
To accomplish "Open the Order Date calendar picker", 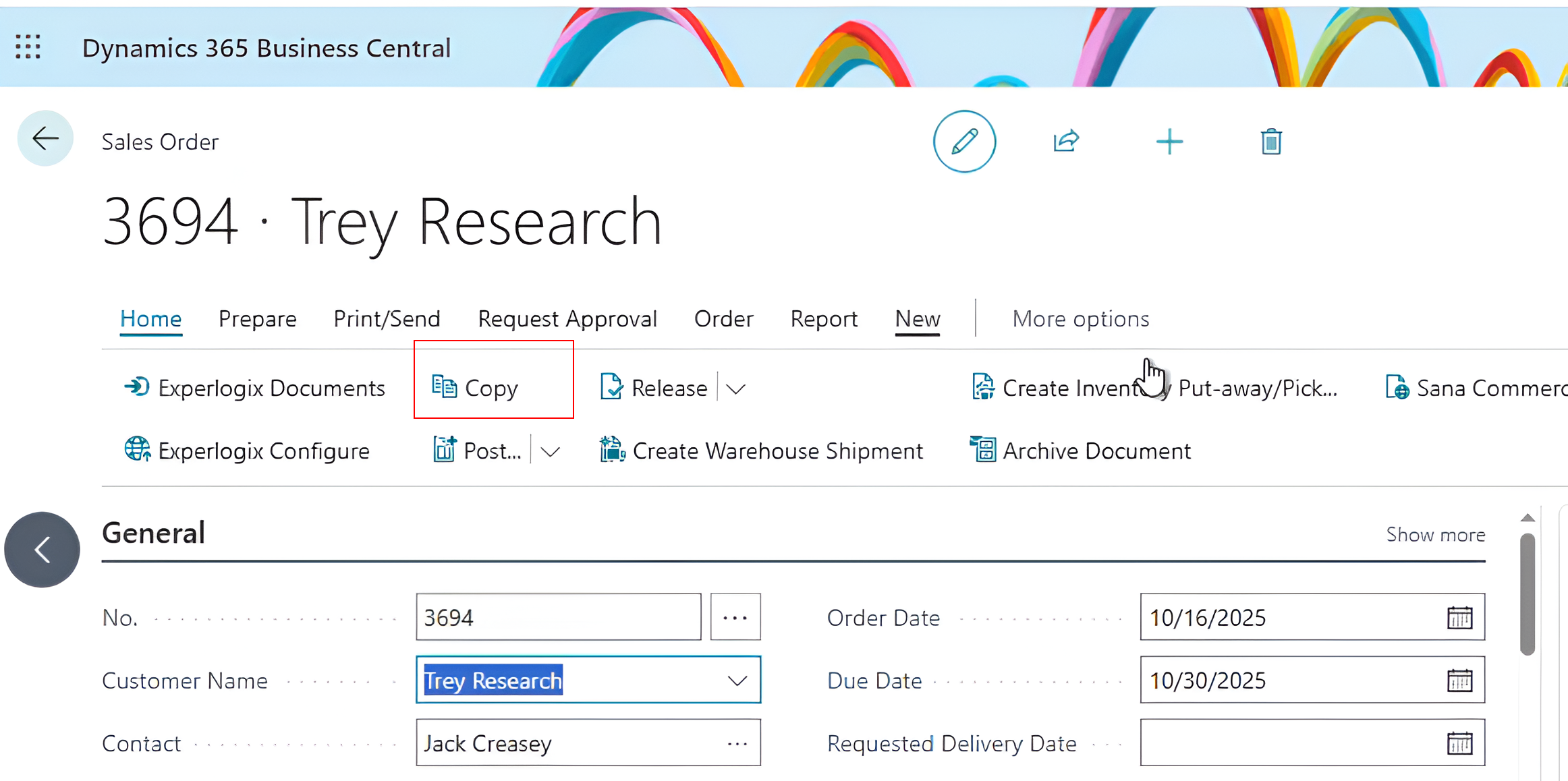I will 1459,618.
